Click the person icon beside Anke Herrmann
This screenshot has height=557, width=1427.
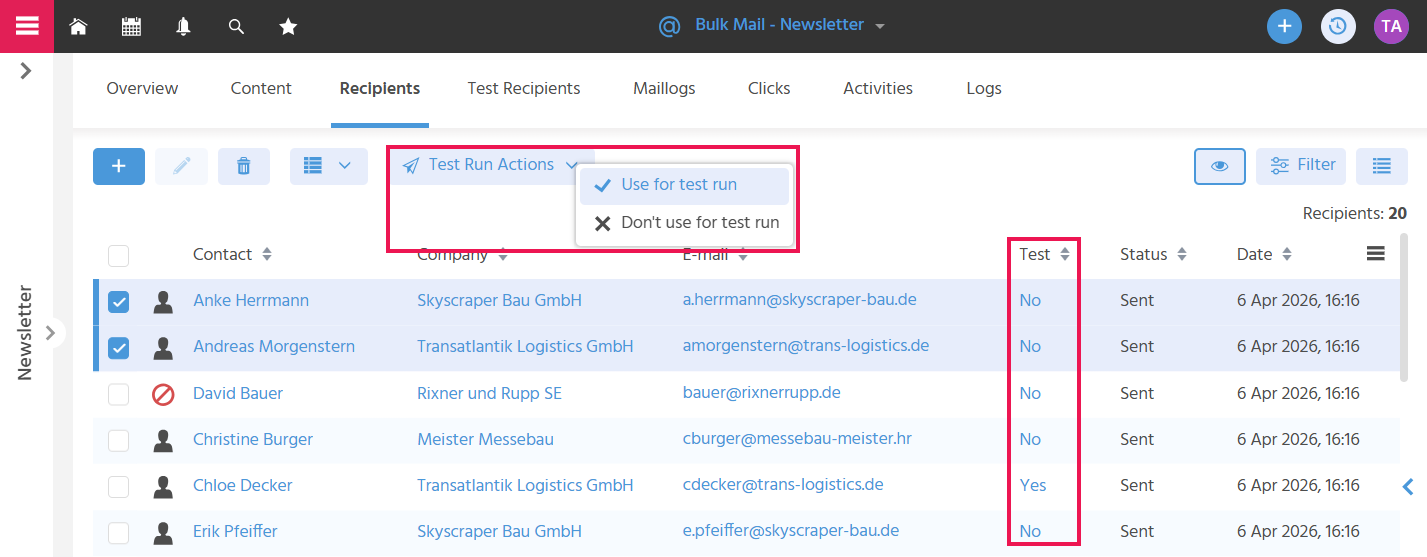pos(163,301)
